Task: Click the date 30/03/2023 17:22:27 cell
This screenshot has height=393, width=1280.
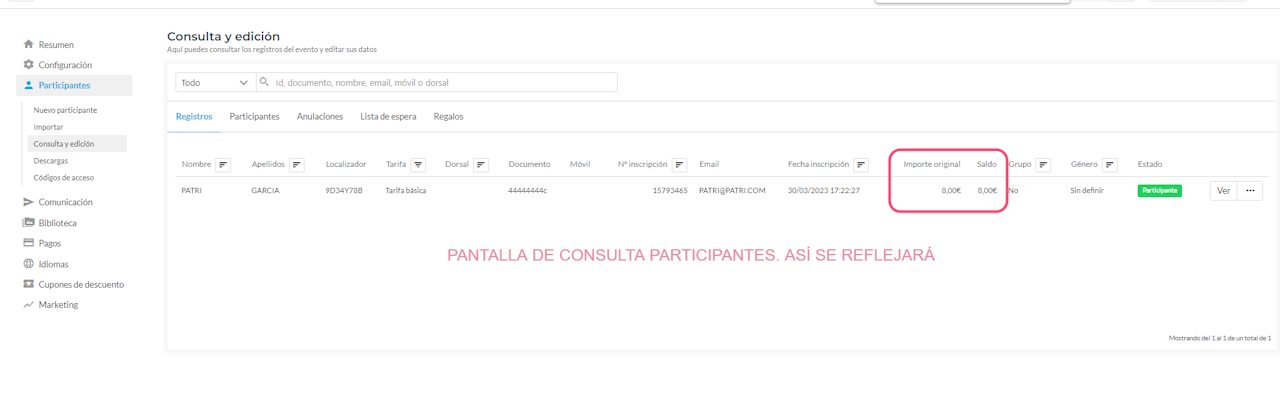Action: 824,191
